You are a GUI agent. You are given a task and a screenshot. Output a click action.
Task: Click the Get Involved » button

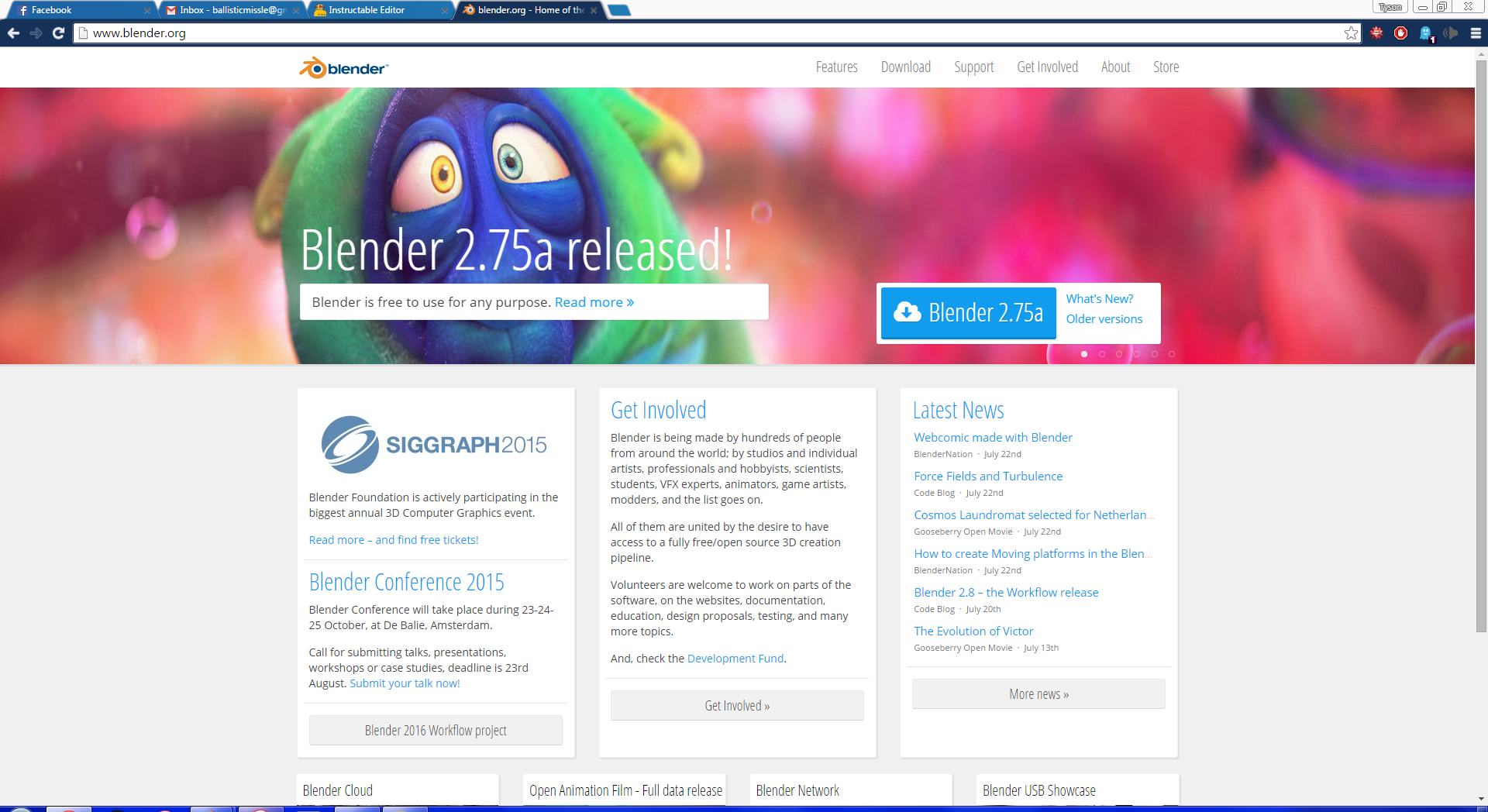pyautogui.click(x=737, y=706)
